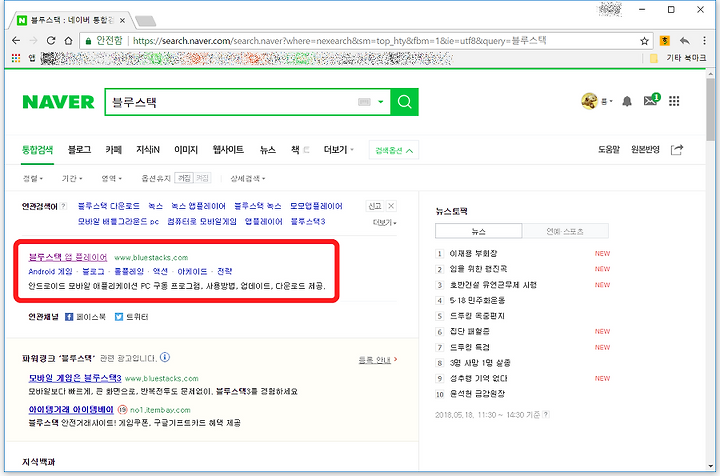The image size is (720, 476).
Task: Click the browser forward arrow
Action: pos(34,41)
